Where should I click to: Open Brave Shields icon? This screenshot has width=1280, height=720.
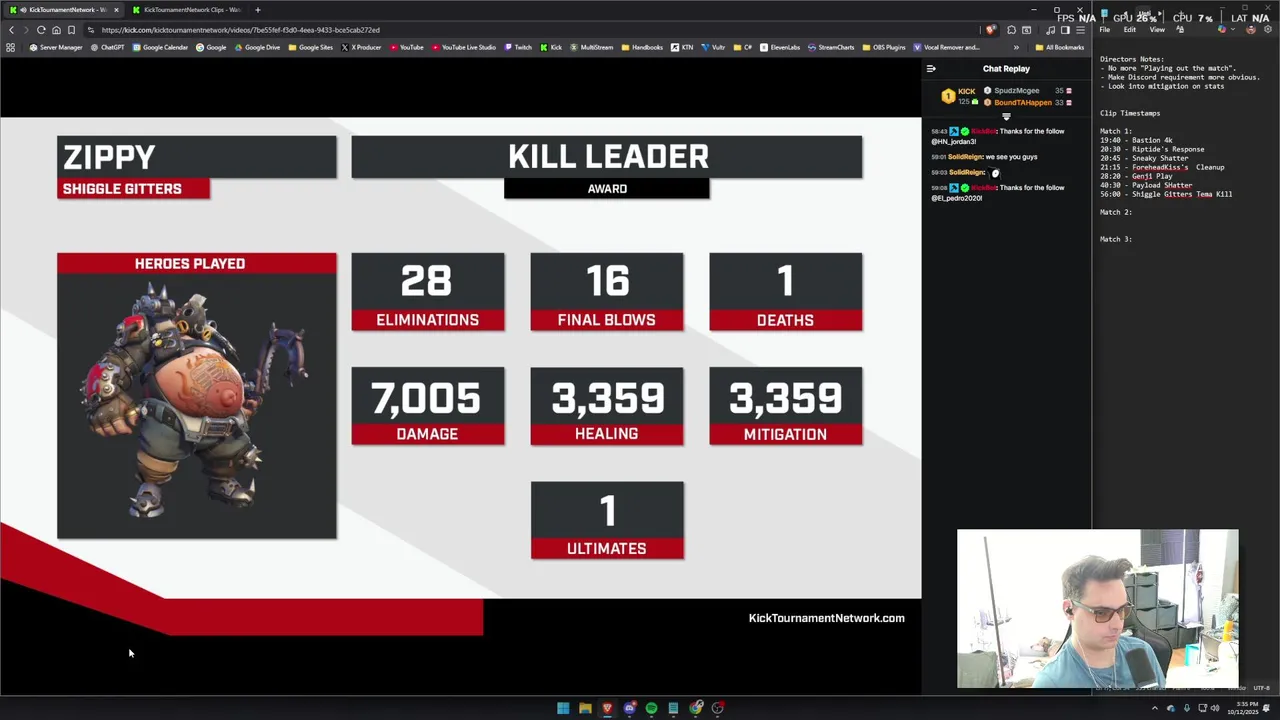991,30
